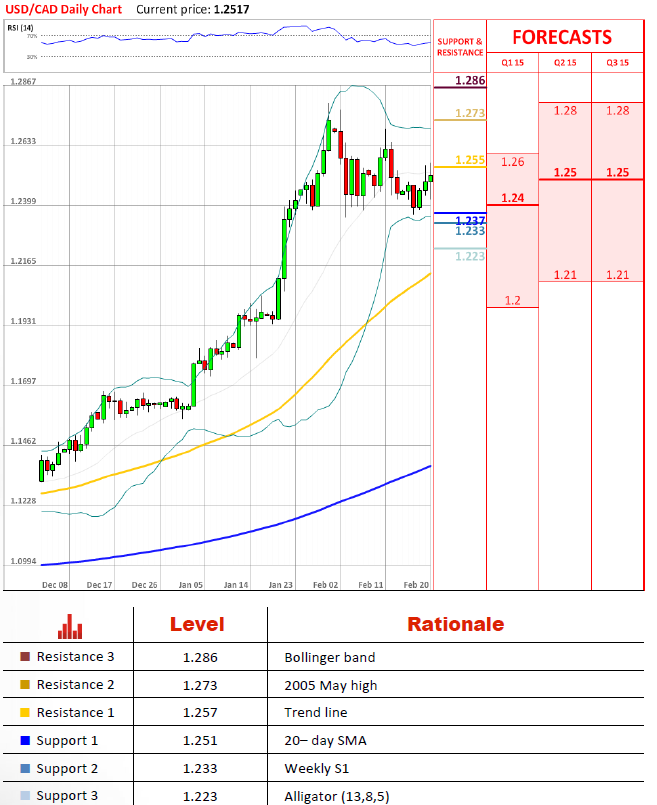This screenshot has width=657, height=805.
Task: Click the USD/CAD Daily Chart title
Action: 64,9
